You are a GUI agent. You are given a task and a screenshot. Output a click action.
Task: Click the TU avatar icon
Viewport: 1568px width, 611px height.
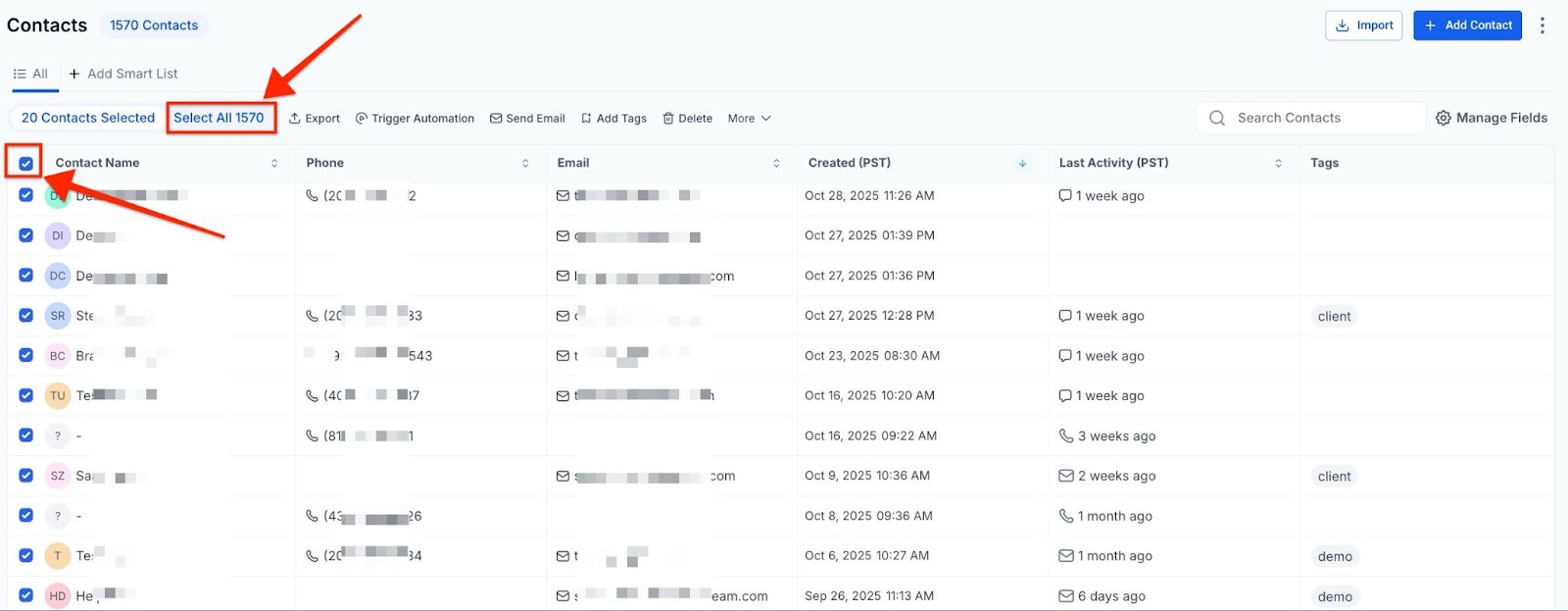tap(58, 396)
